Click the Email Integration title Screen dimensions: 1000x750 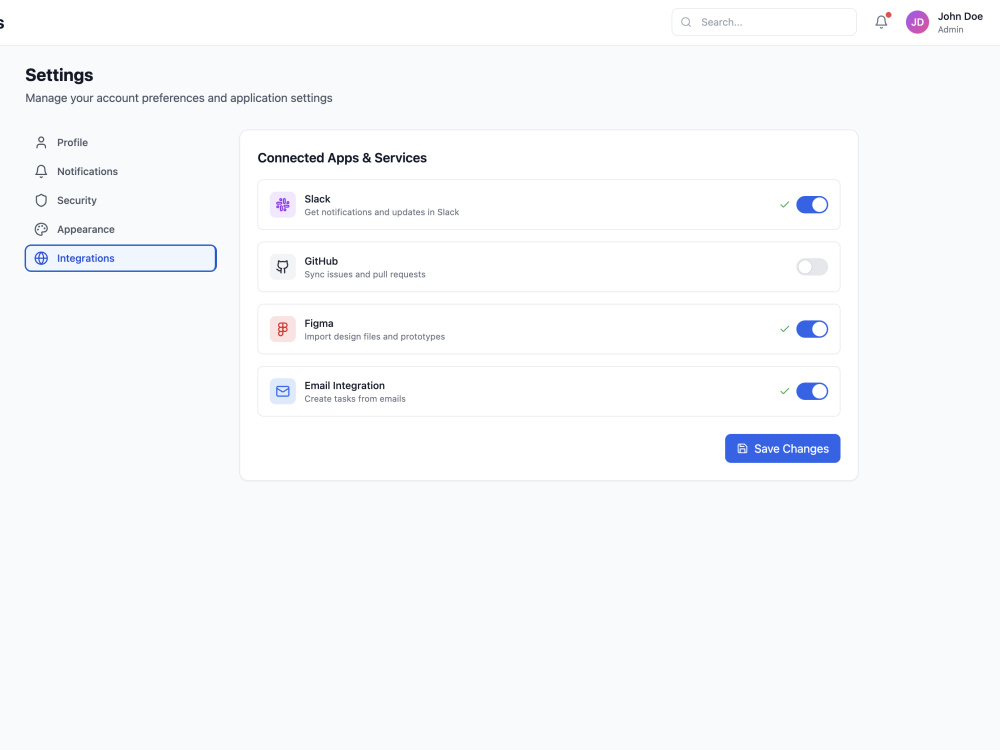pyautogui.click(x=344, y=386)
